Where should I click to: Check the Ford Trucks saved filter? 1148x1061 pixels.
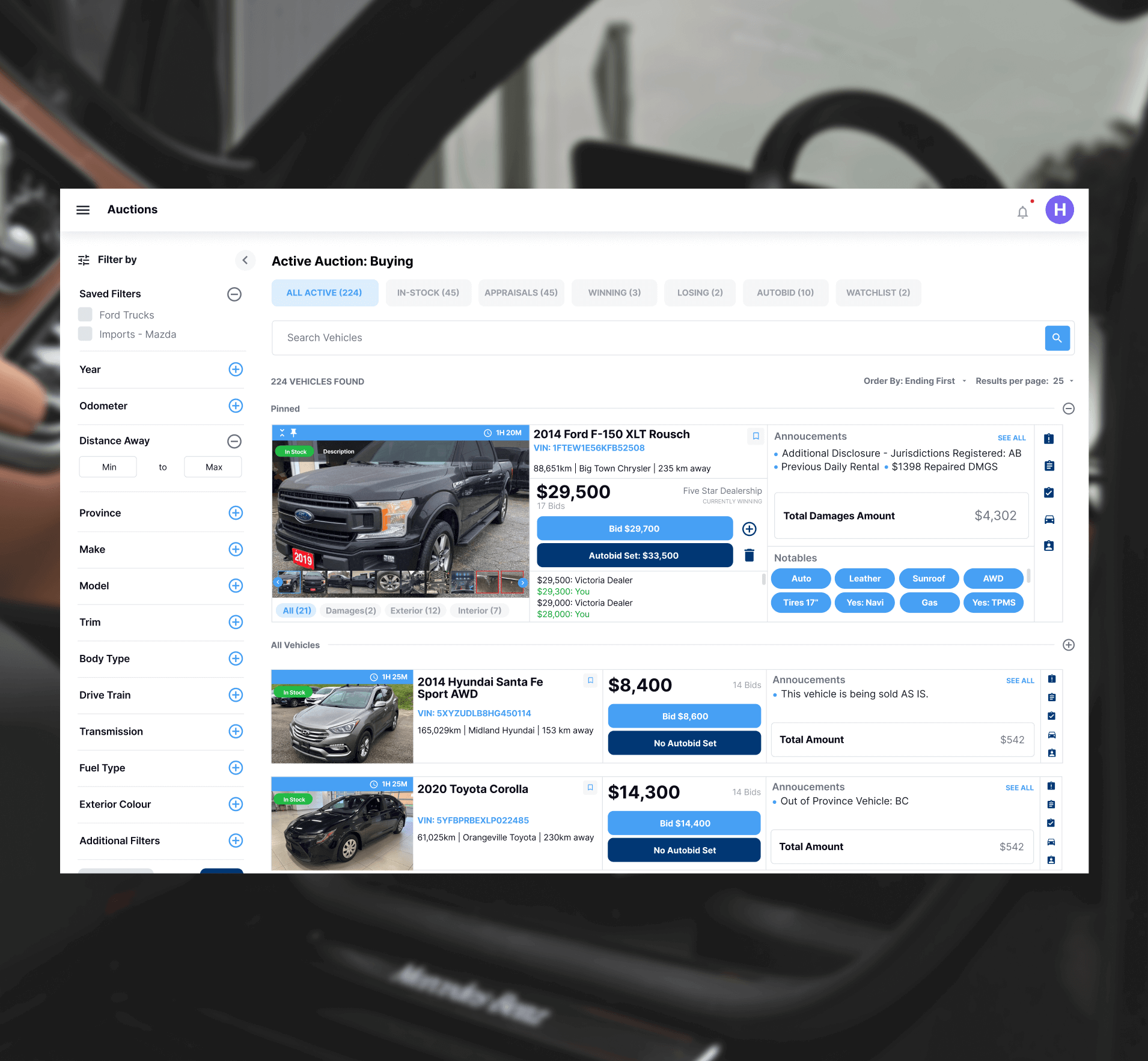(x=85, y=315)
